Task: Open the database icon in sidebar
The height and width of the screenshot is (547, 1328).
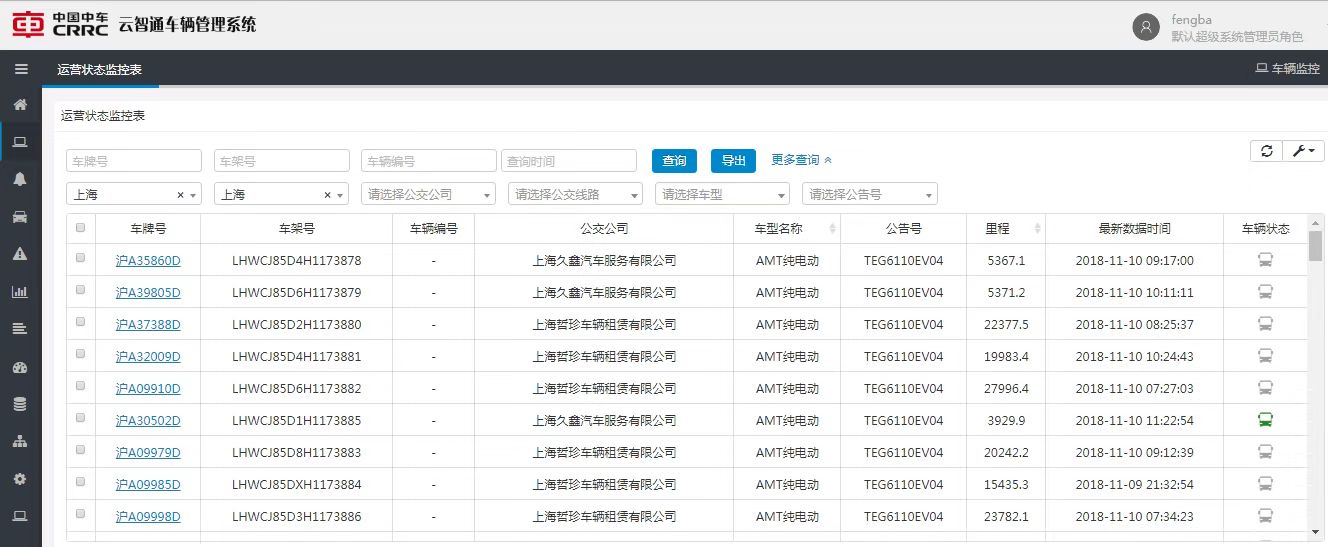Action: point(20,404)
